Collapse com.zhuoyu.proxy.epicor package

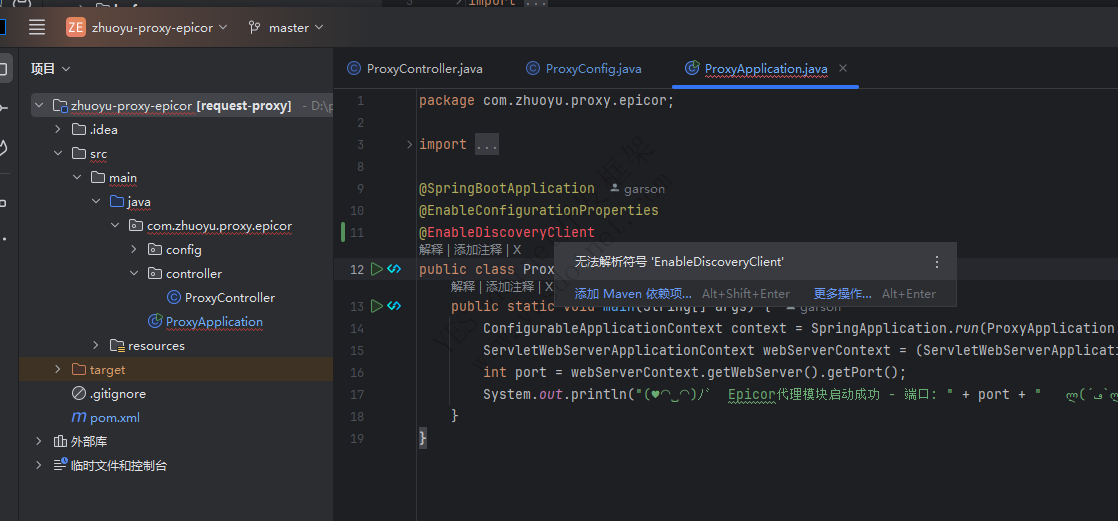click(x=115, y=226)
